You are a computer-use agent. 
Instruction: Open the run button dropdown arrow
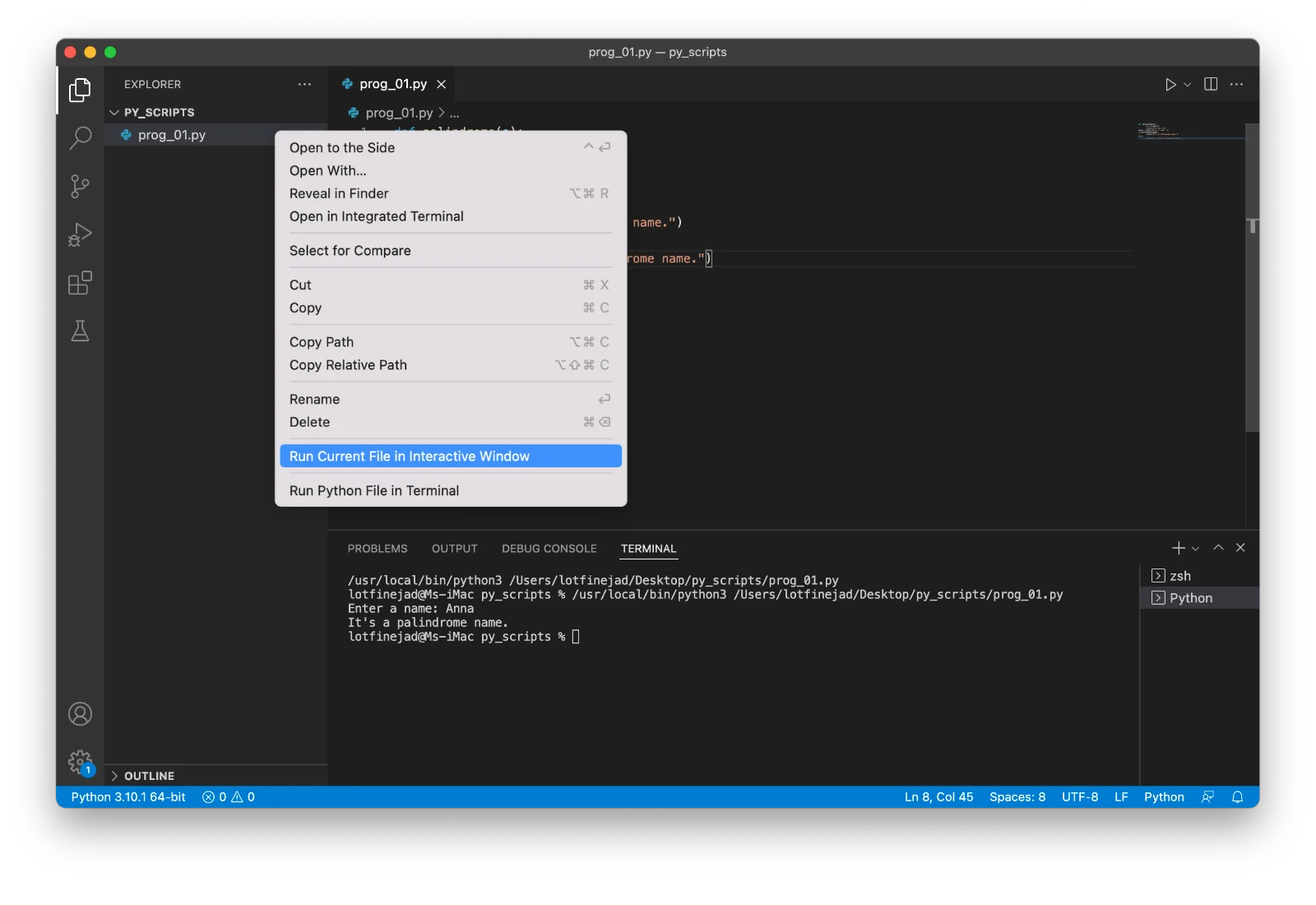tap(1188, 85)
